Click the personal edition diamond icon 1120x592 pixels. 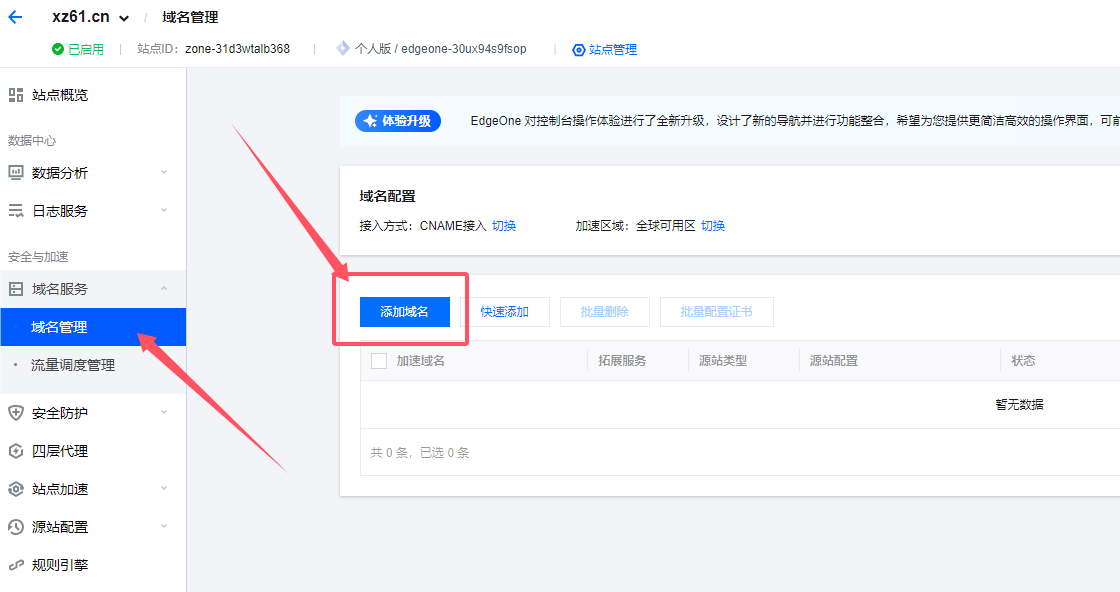pos(343,48)
